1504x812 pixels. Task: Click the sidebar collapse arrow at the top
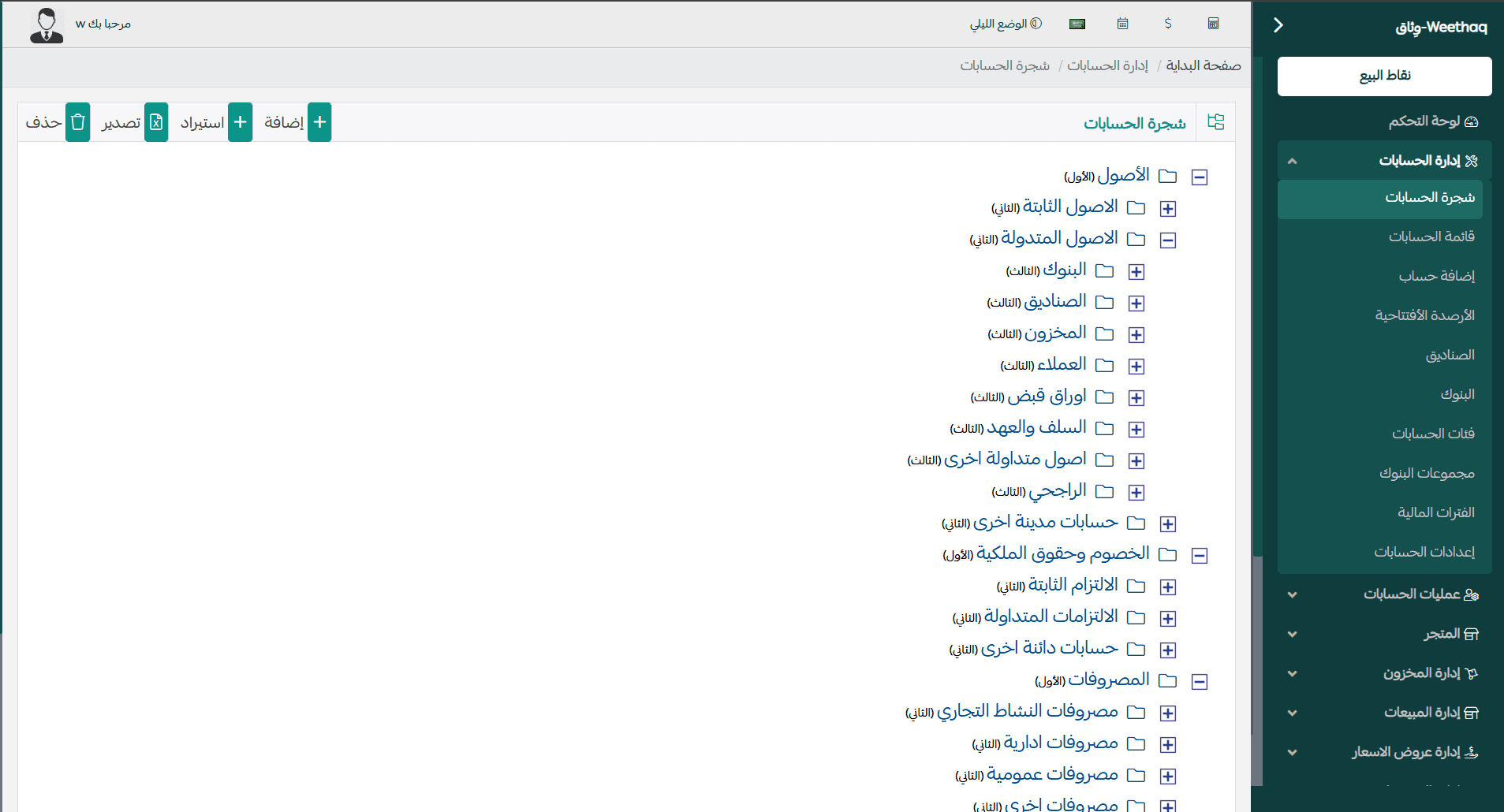(x=1277, y=24)
